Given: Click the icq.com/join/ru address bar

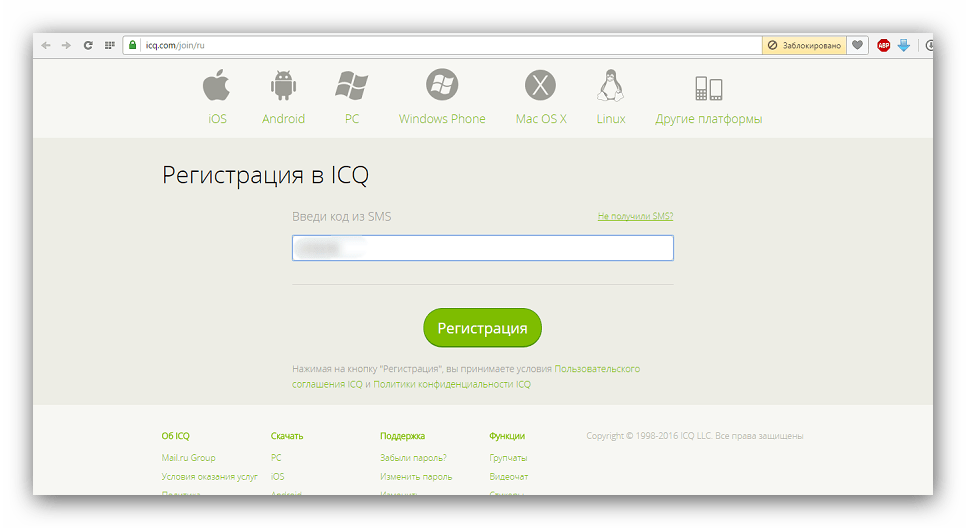Looking at the screenshot, I should click(444, 45).
